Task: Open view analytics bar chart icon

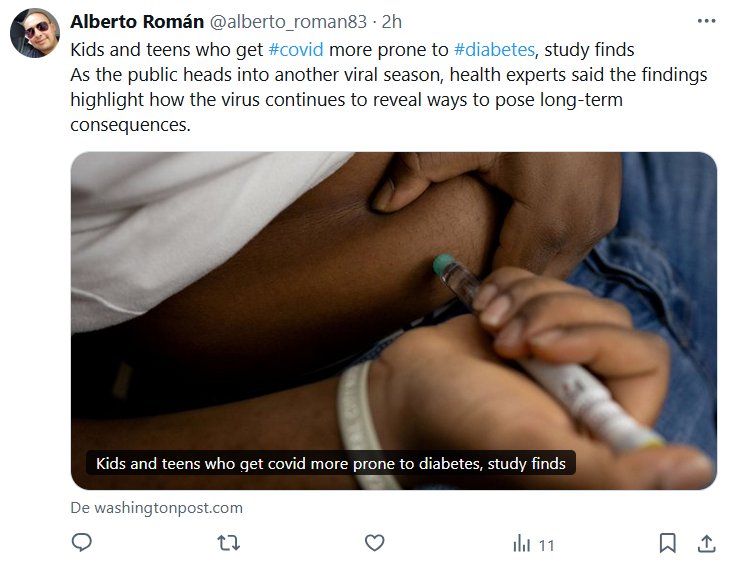Action: (x=522, y=544)
